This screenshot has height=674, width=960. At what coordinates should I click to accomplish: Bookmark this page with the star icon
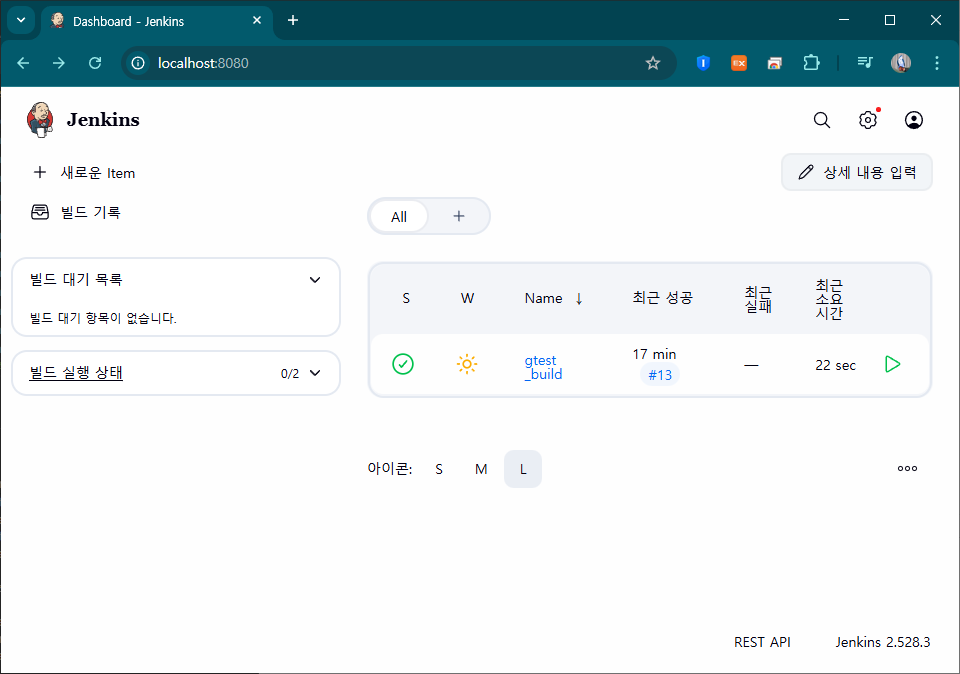(x=653, y=63)
